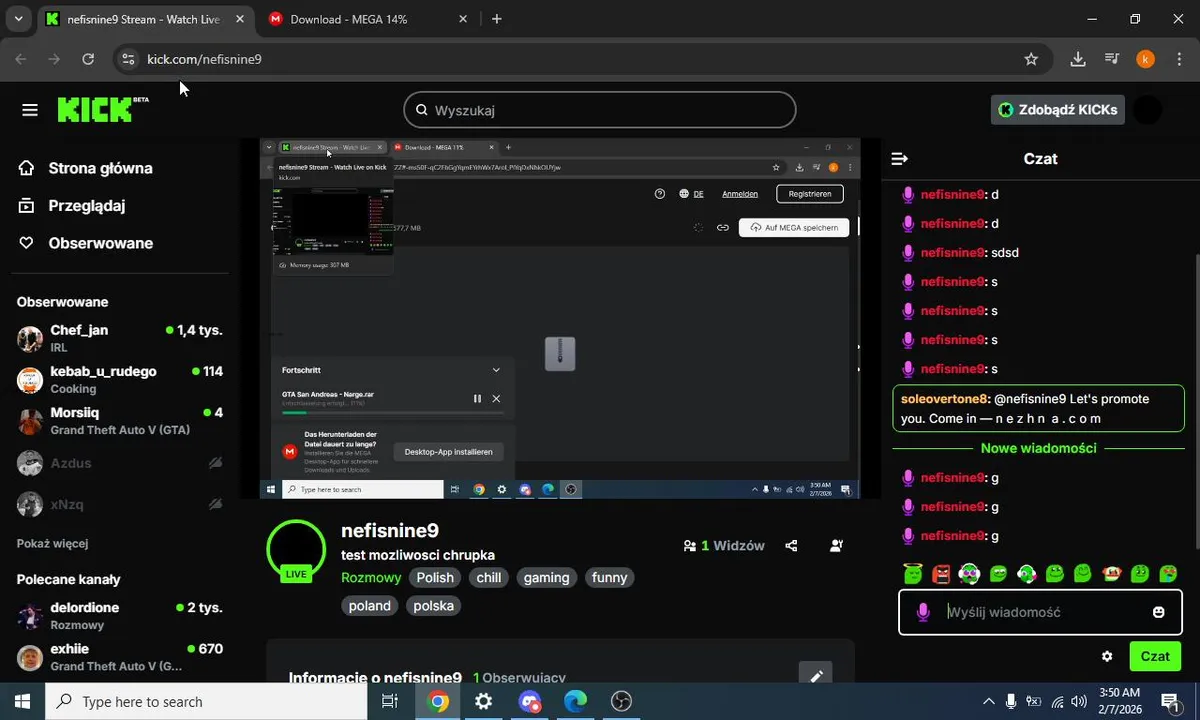
Task: Open the Windows notification center
Action: click(x=1169, y=702)
